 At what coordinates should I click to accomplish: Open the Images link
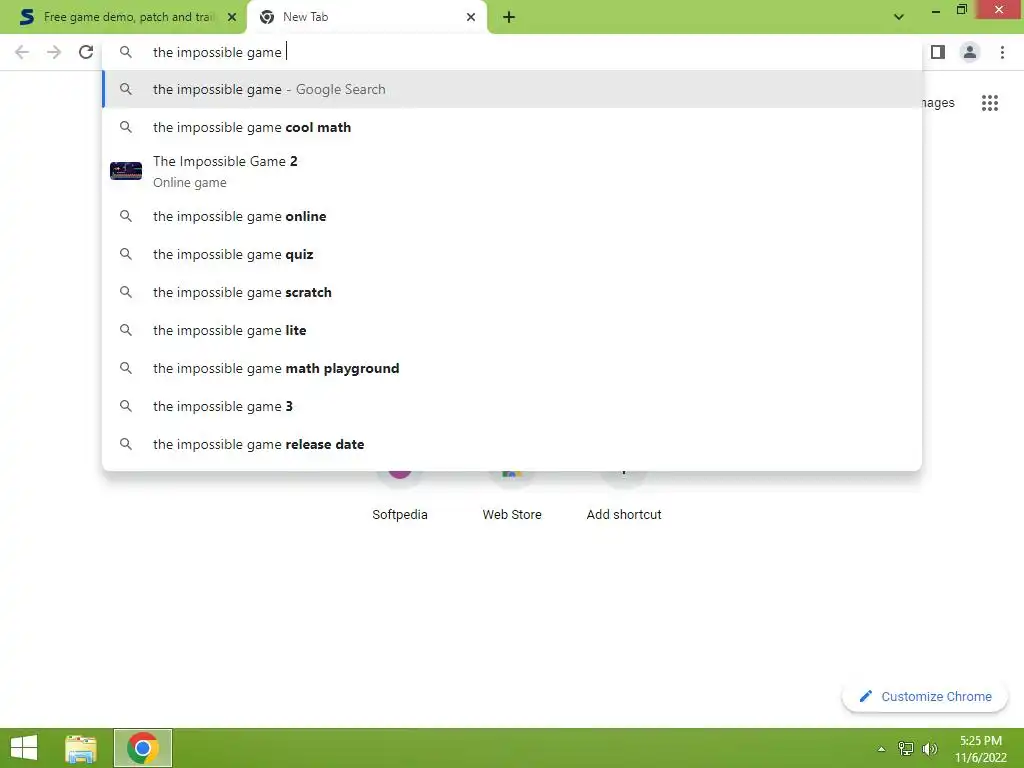pos(938,103)
